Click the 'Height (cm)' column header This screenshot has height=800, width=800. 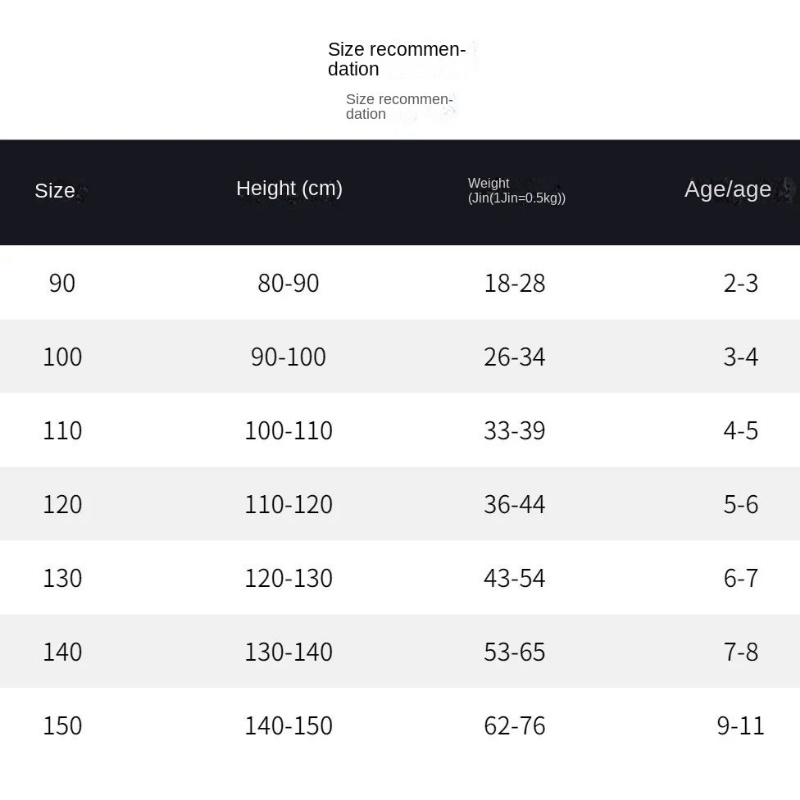pos(289,188)
